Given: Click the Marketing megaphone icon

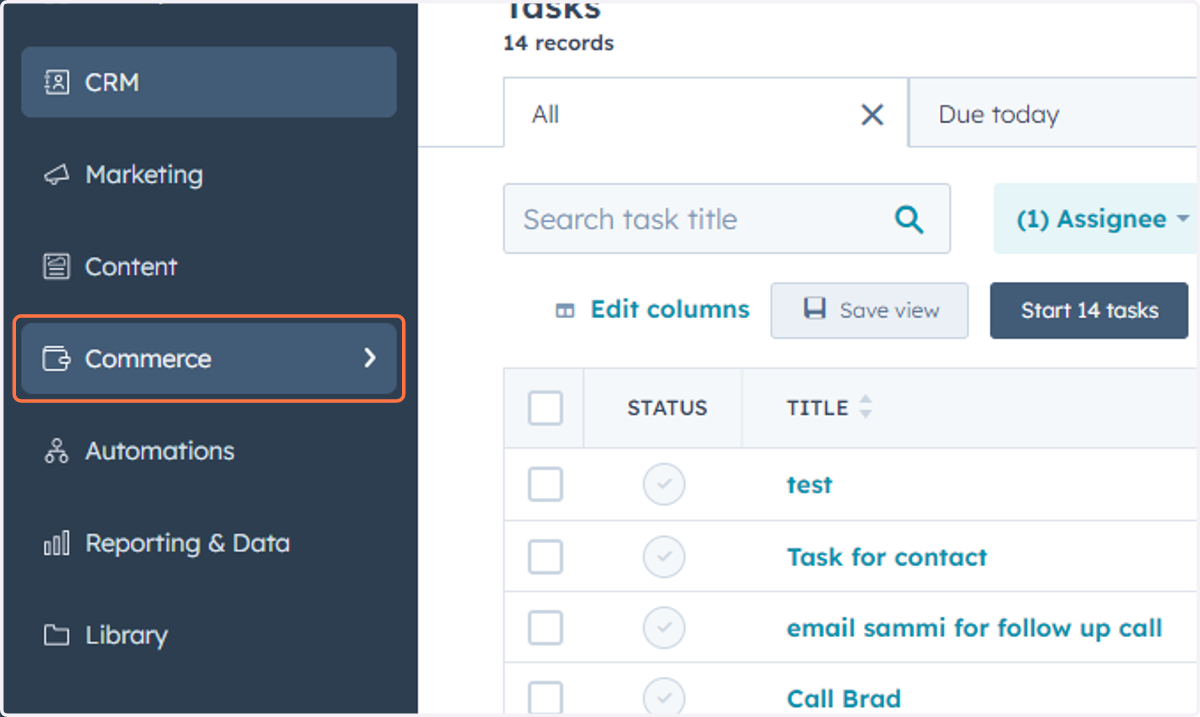Looking at the screenshot, I should [57, 175].
